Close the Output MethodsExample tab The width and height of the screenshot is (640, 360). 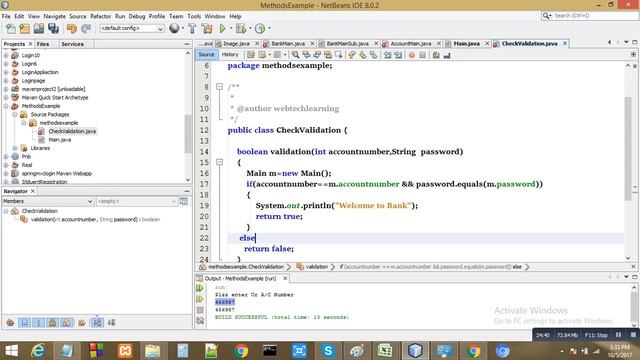coord(285,278)
